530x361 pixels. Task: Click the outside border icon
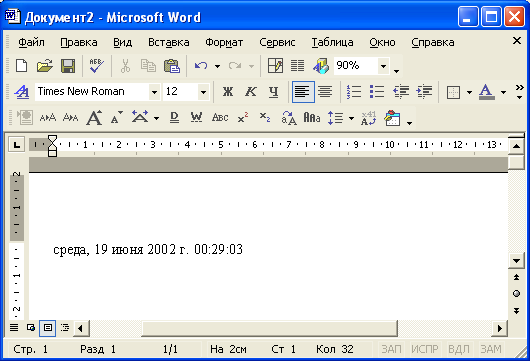coord(453,92)
